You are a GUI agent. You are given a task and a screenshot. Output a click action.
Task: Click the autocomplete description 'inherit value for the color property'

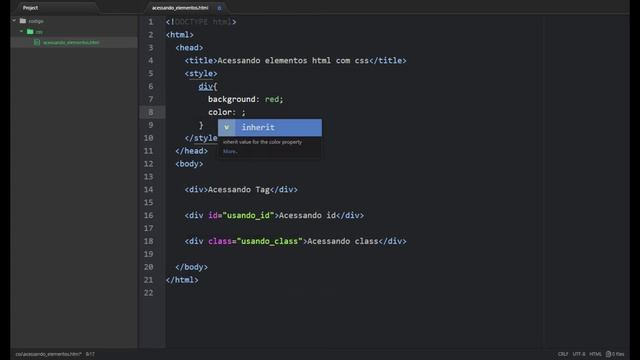click(x=262, y=142)
